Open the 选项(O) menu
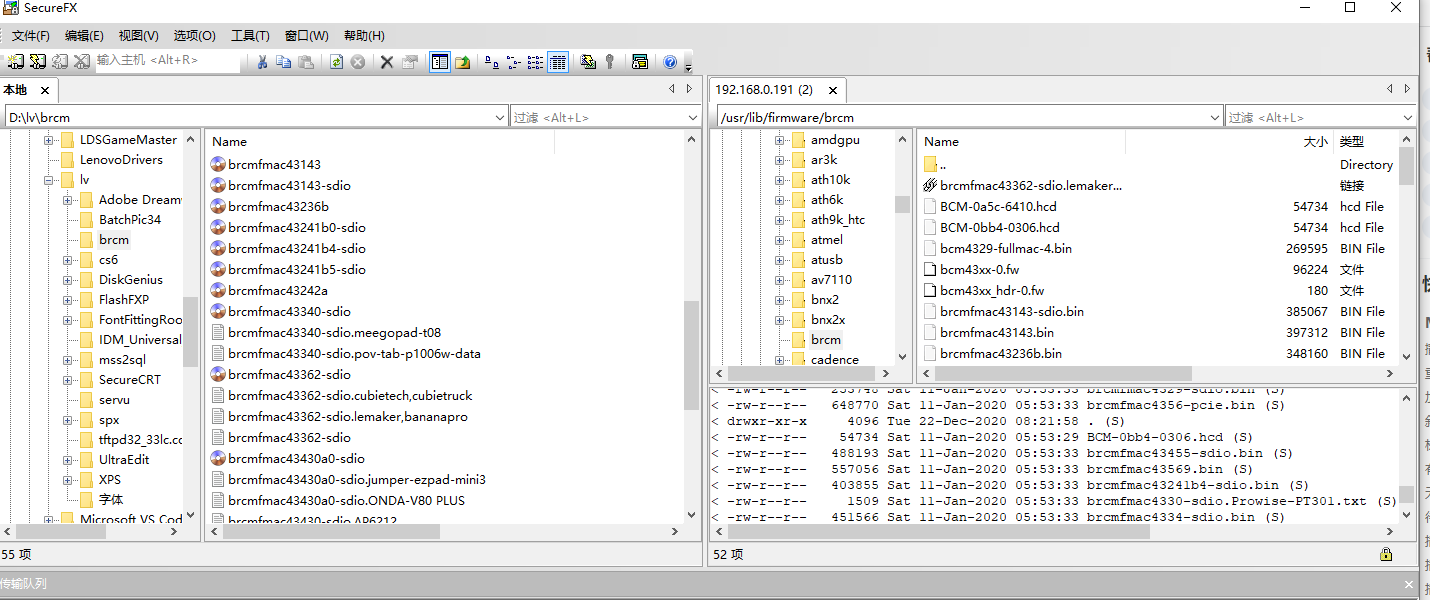 (x=194, y=36)
